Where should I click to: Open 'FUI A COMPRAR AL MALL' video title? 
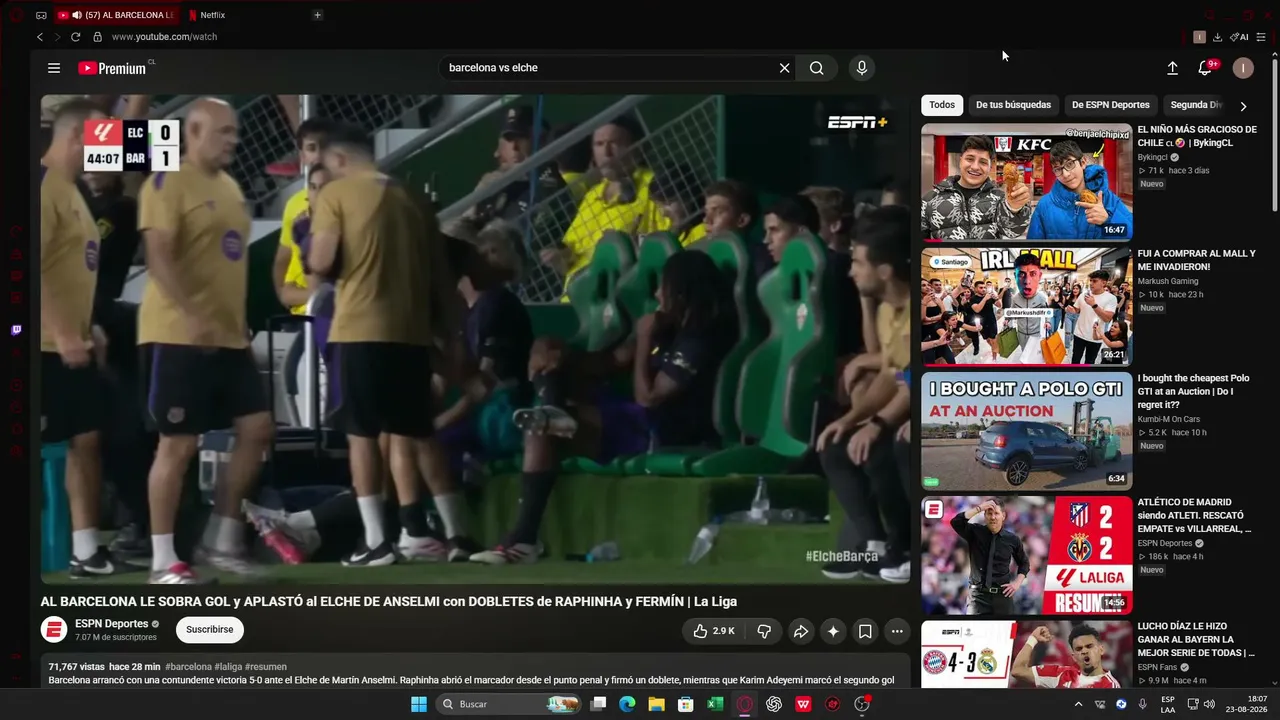tap(1196, 260)
